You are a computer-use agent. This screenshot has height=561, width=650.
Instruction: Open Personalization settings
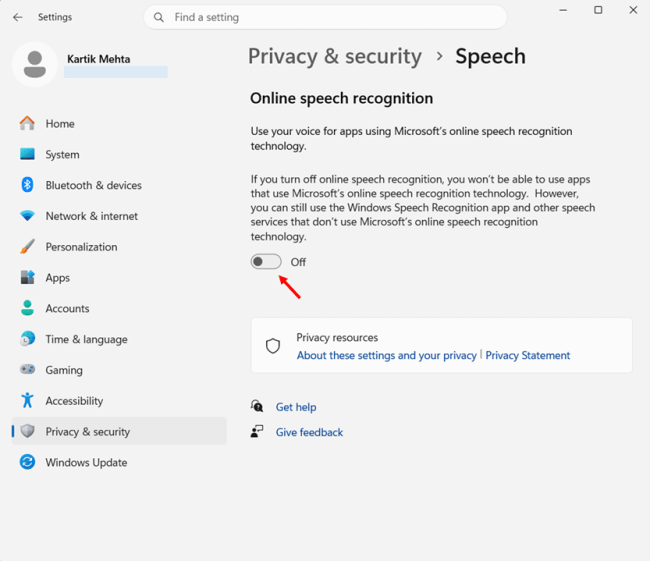tap(119, 247)
